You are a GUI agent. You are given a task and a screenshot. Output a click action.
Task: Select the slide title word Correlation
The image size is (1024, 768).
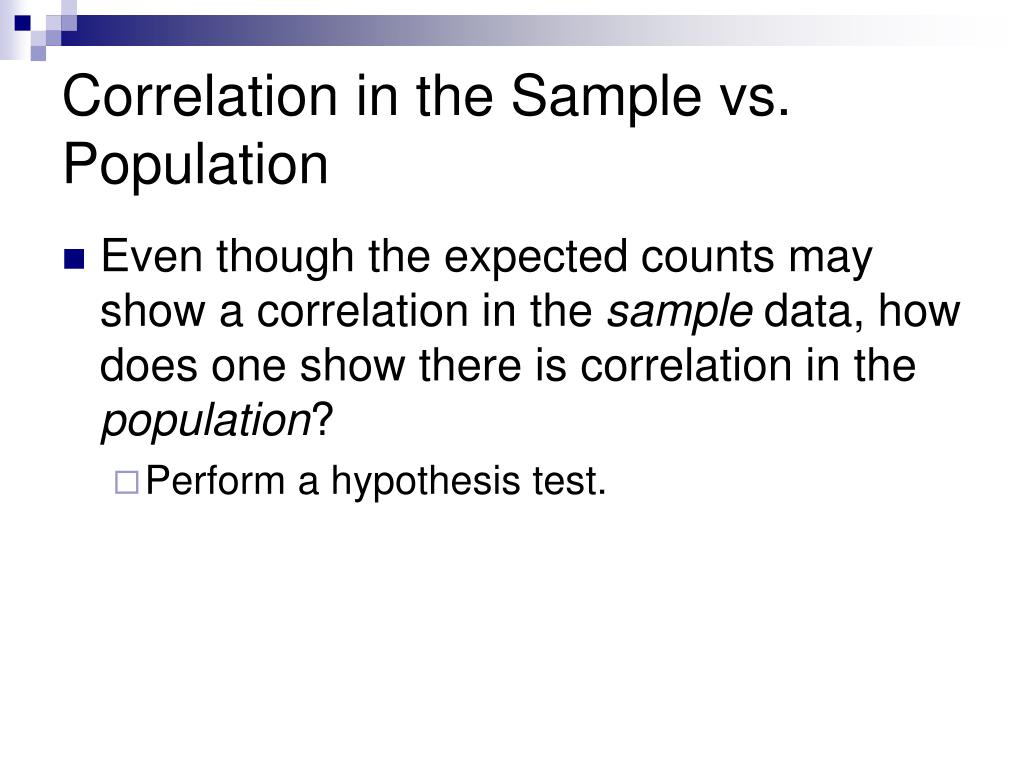coord(200,96)
